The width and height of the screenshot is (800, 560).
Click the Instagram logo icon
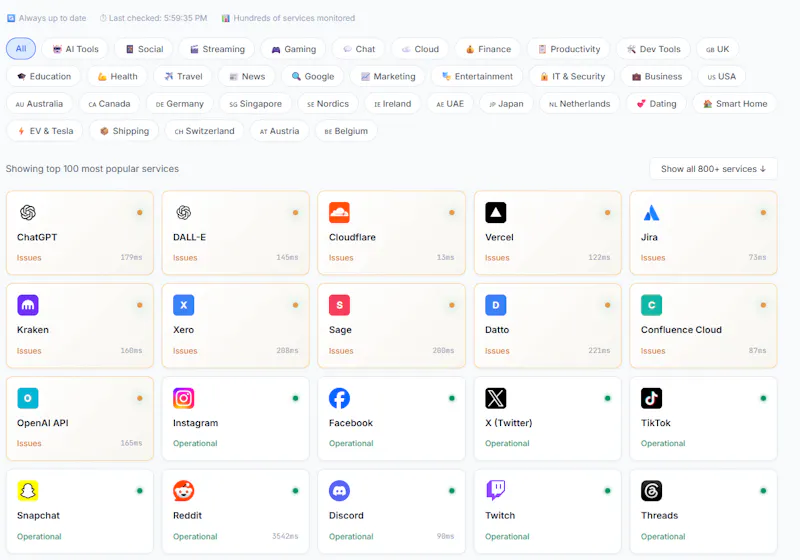click(183, 398)
